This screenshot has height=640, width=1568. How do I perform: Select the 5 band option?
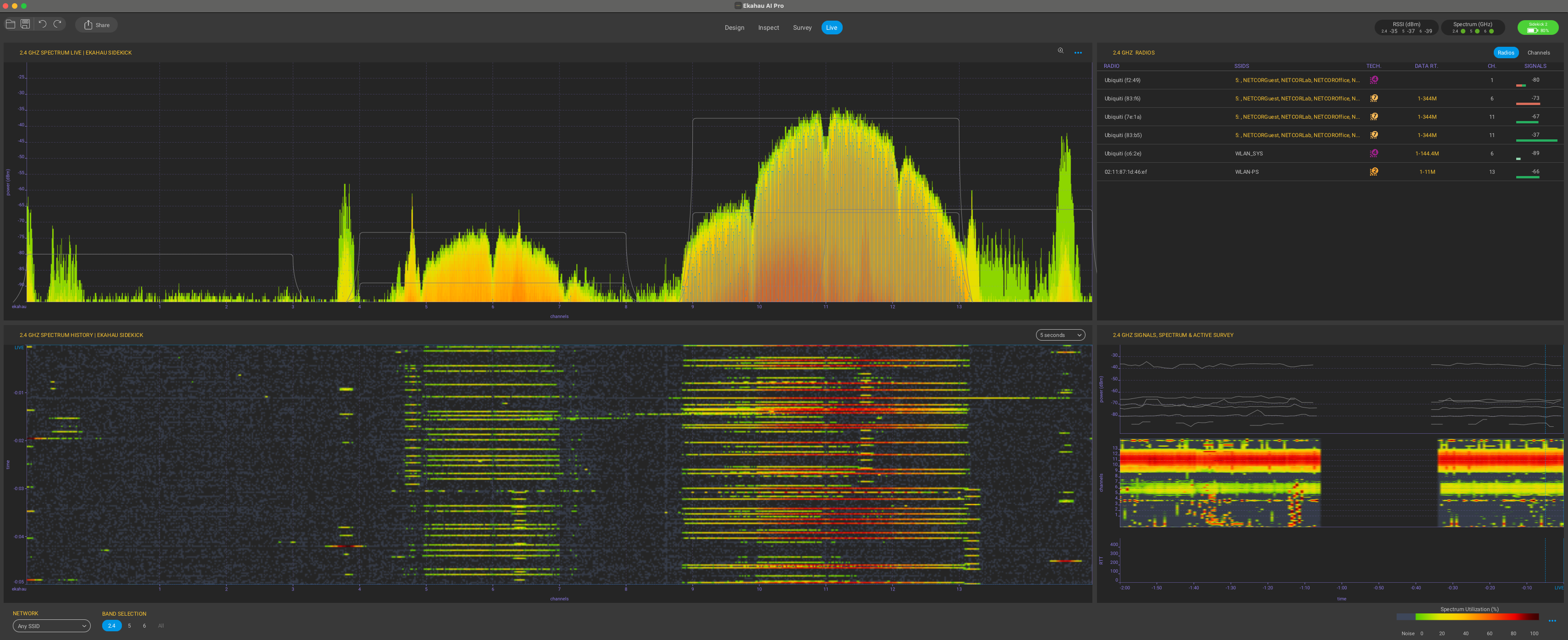coord(129,625)
